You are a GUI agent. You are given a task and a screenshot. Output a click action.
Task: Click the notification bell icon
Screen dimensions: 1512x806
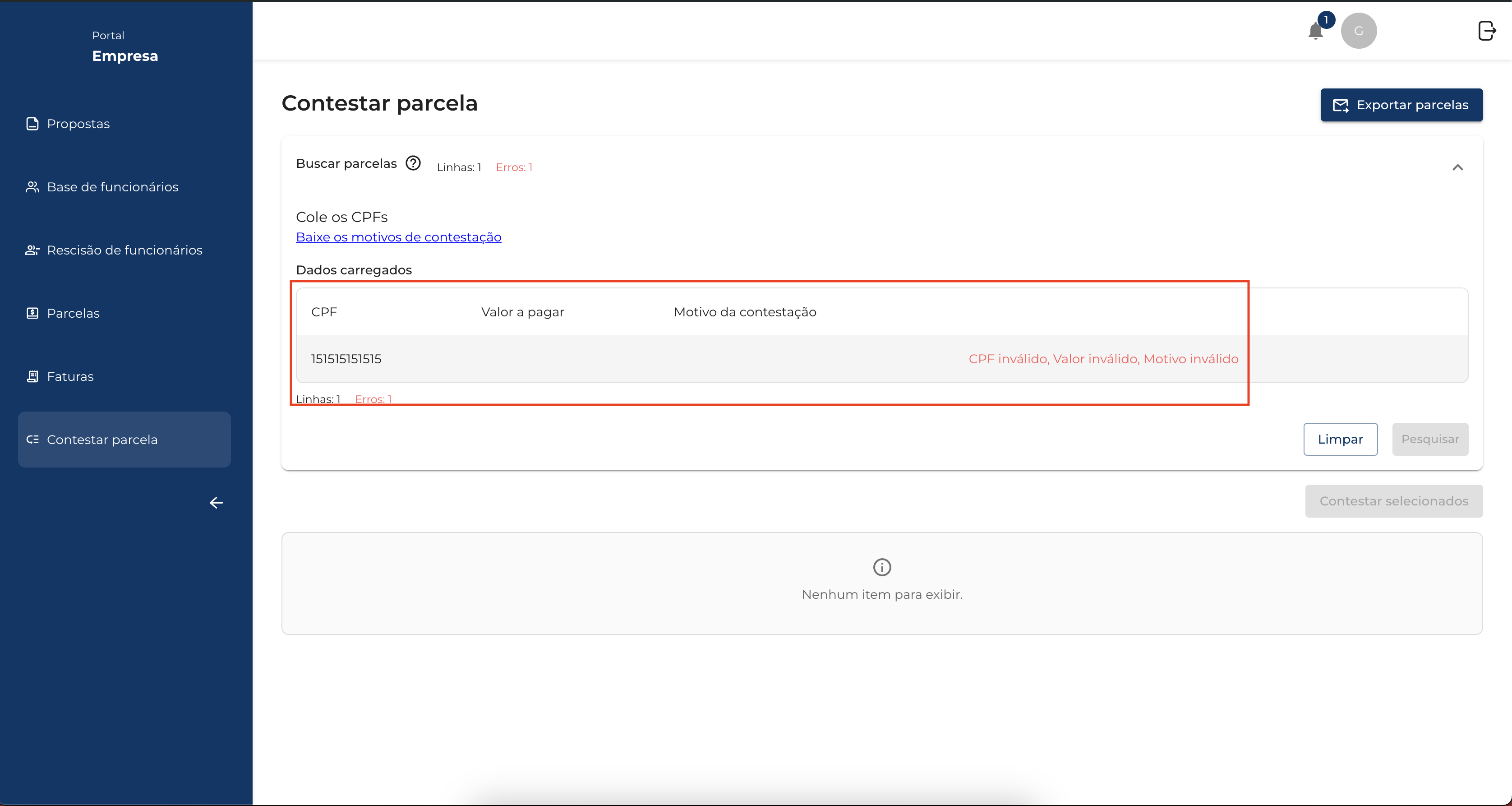tap(1315, 31)
